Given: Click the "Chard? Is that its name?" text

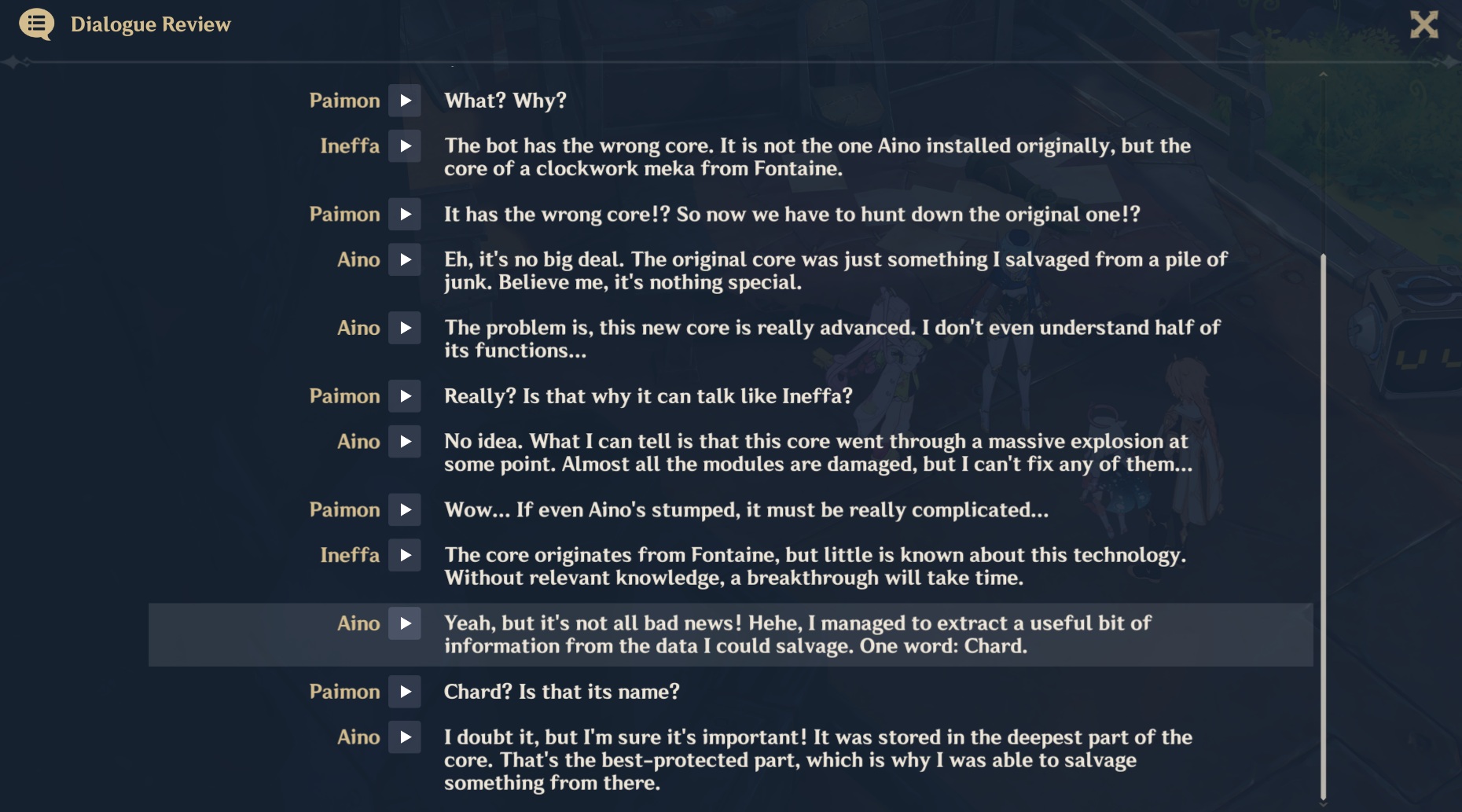Looking at the screenshot, I should [561, 692].
